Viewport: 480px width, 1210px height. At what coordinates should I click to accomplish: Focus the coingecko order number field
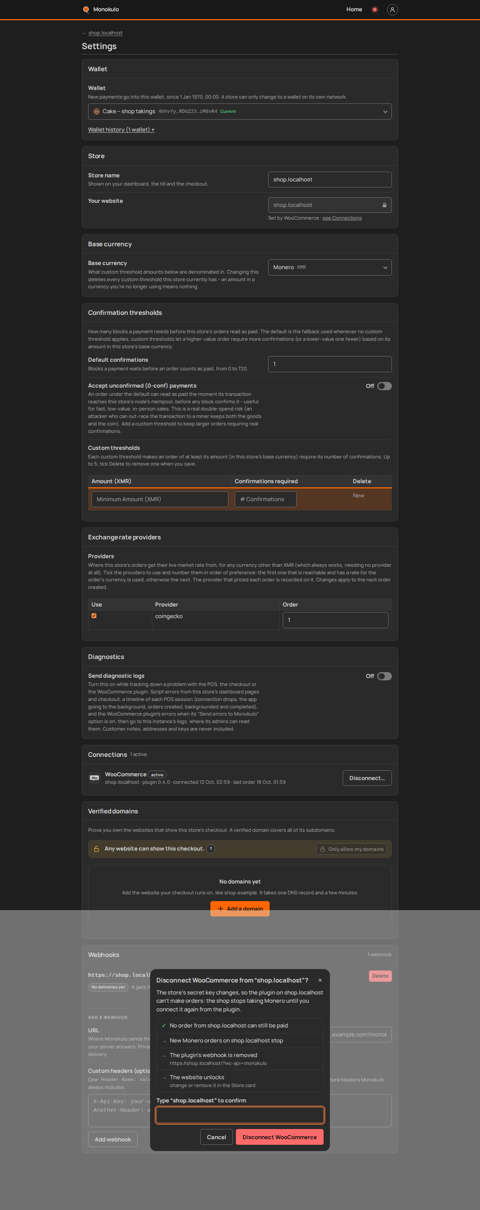click(x=335, y=620)
